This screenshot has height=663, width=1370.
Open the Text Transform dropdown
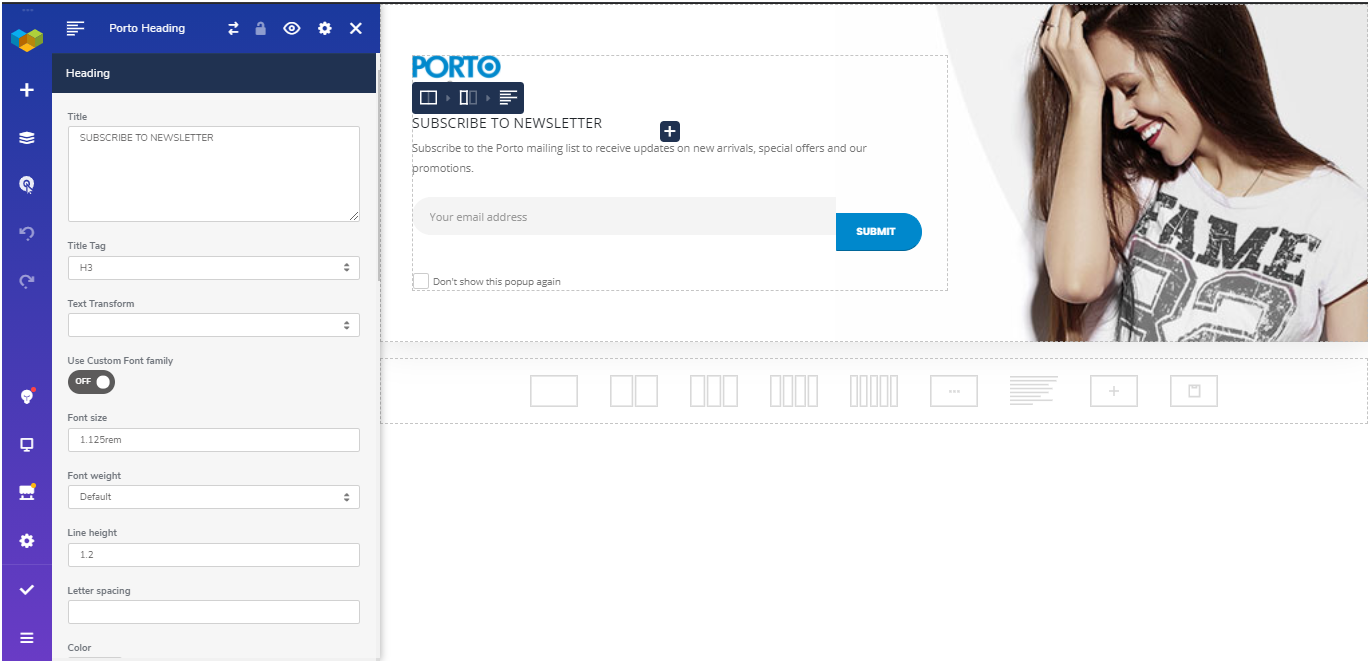[x=214, y=325]
